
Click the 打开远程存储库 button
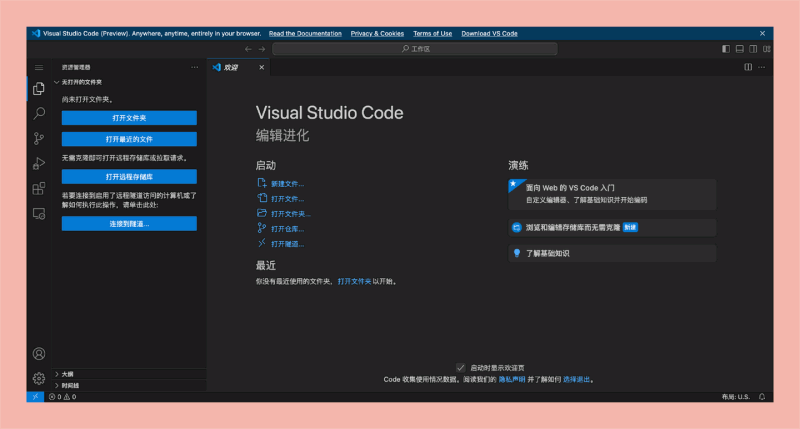pos(129,176)
